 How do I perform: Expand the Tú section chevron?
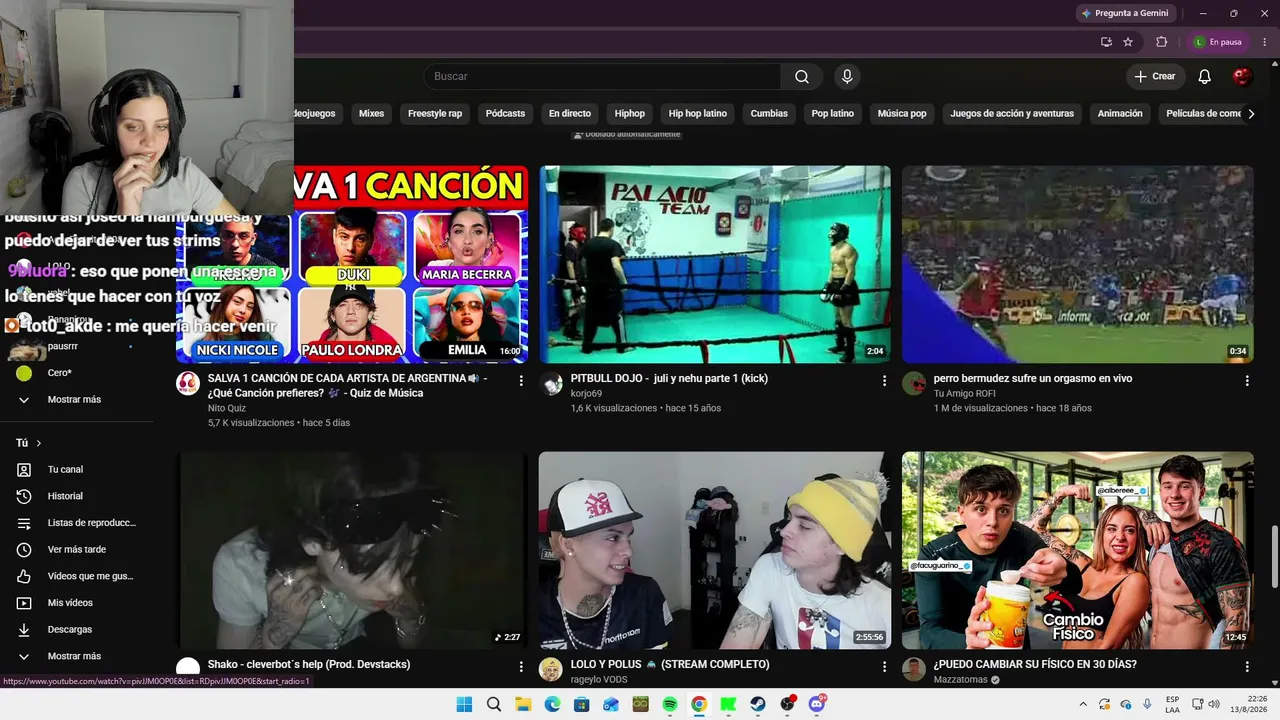pos(39,443)
